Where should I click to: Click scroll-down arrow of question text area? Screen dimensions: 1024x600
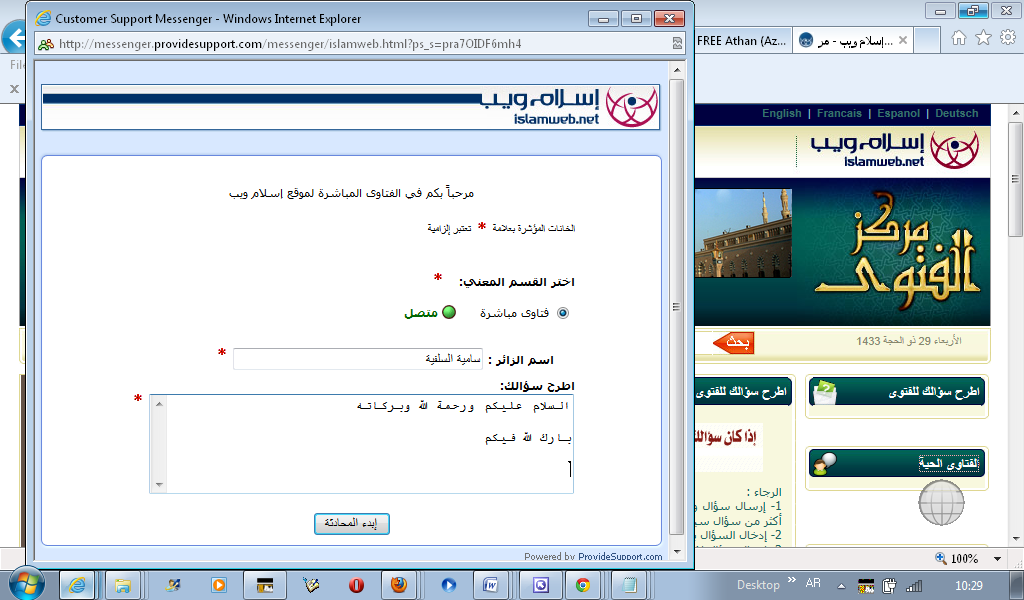pyautogui.click(x=159, y=484)
